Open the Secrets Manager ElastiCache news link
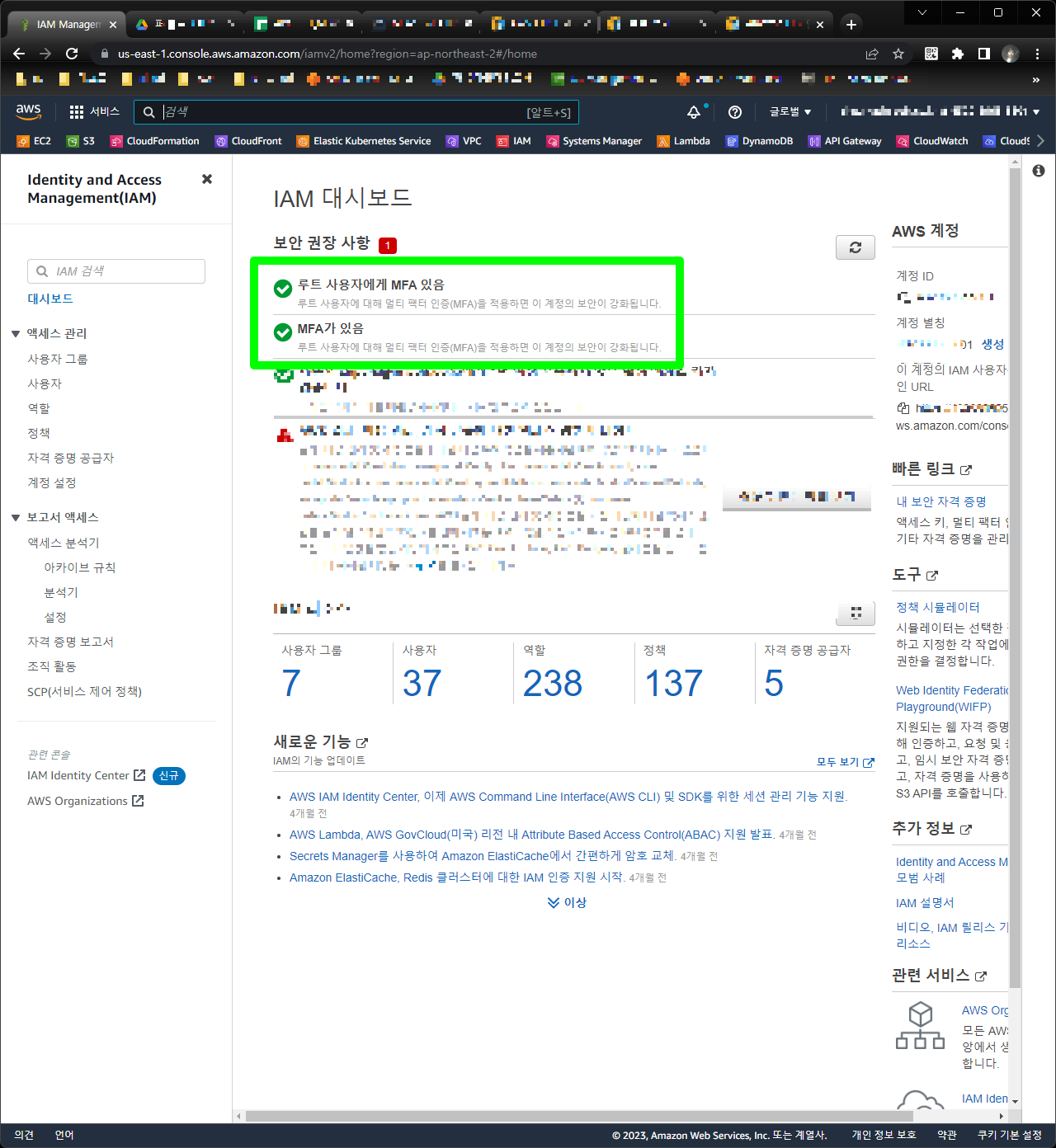This screenshot has width=1056, height=1148. (x=482, y=856)
